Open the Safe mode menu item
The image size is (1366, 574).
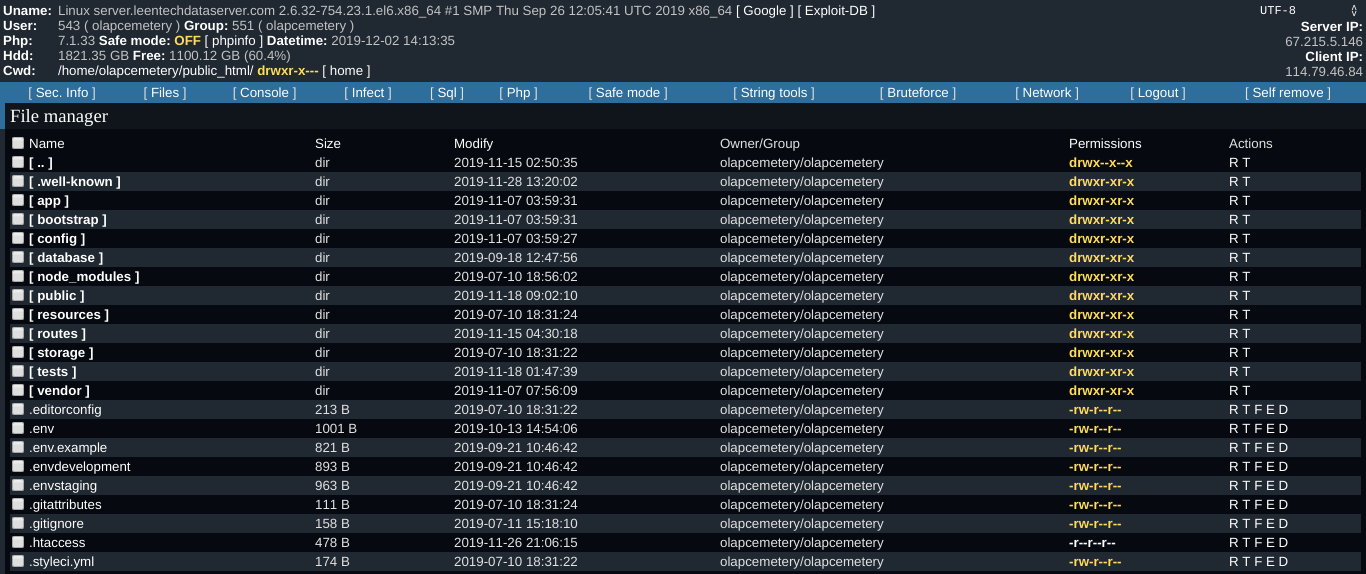(628, 92)
